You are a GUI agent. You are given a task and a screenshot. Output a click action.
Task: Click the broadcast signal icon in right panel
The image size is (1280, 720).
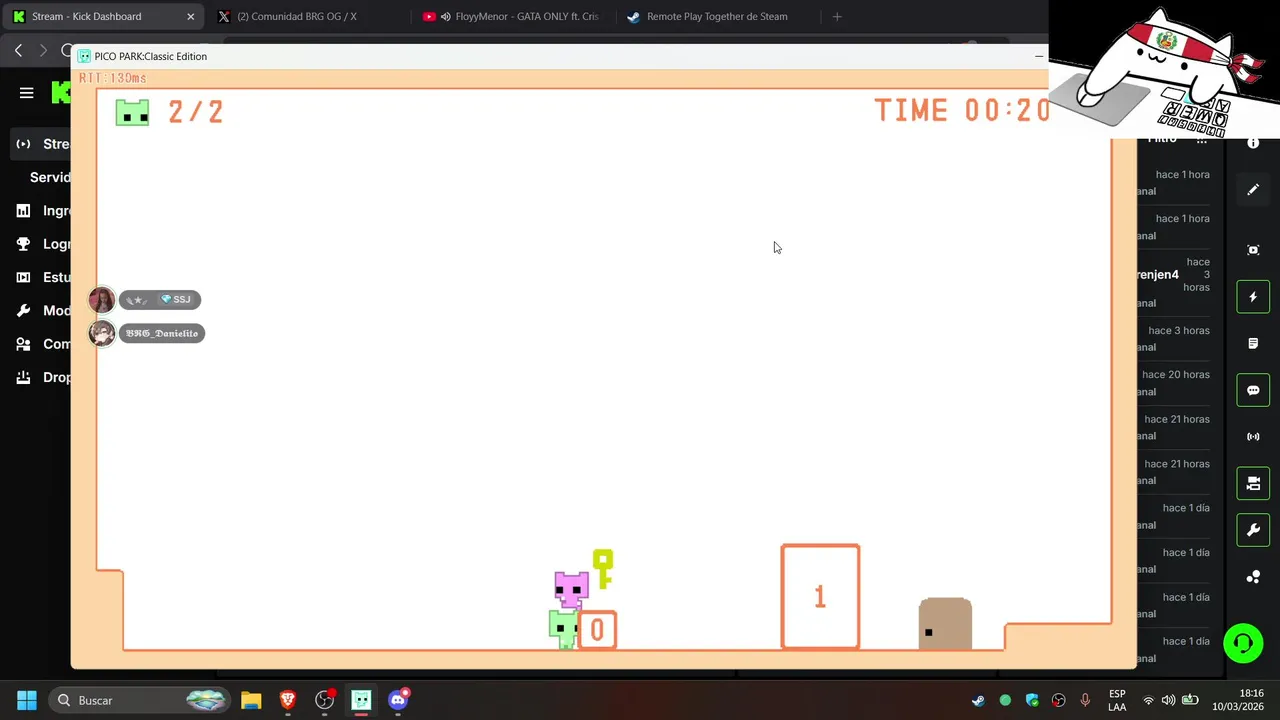tap(1253, 437)
